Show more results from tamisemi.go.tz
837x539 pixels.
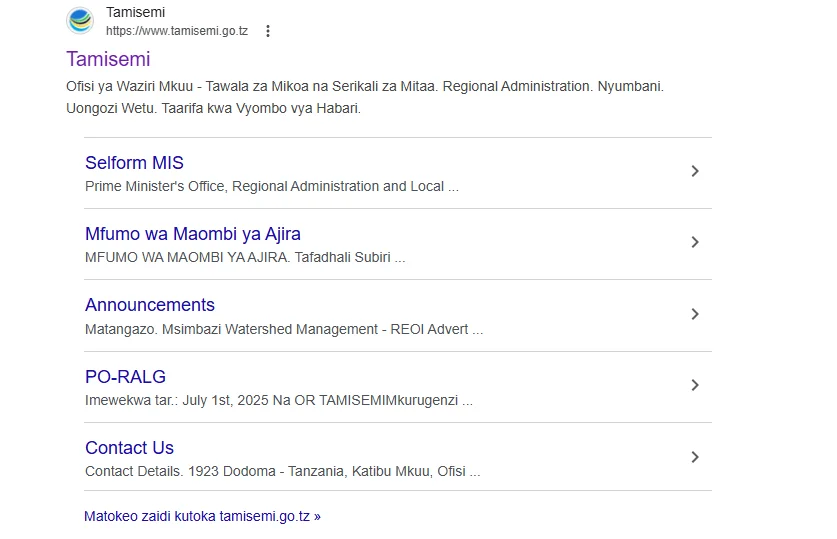(x=202, y=516)
